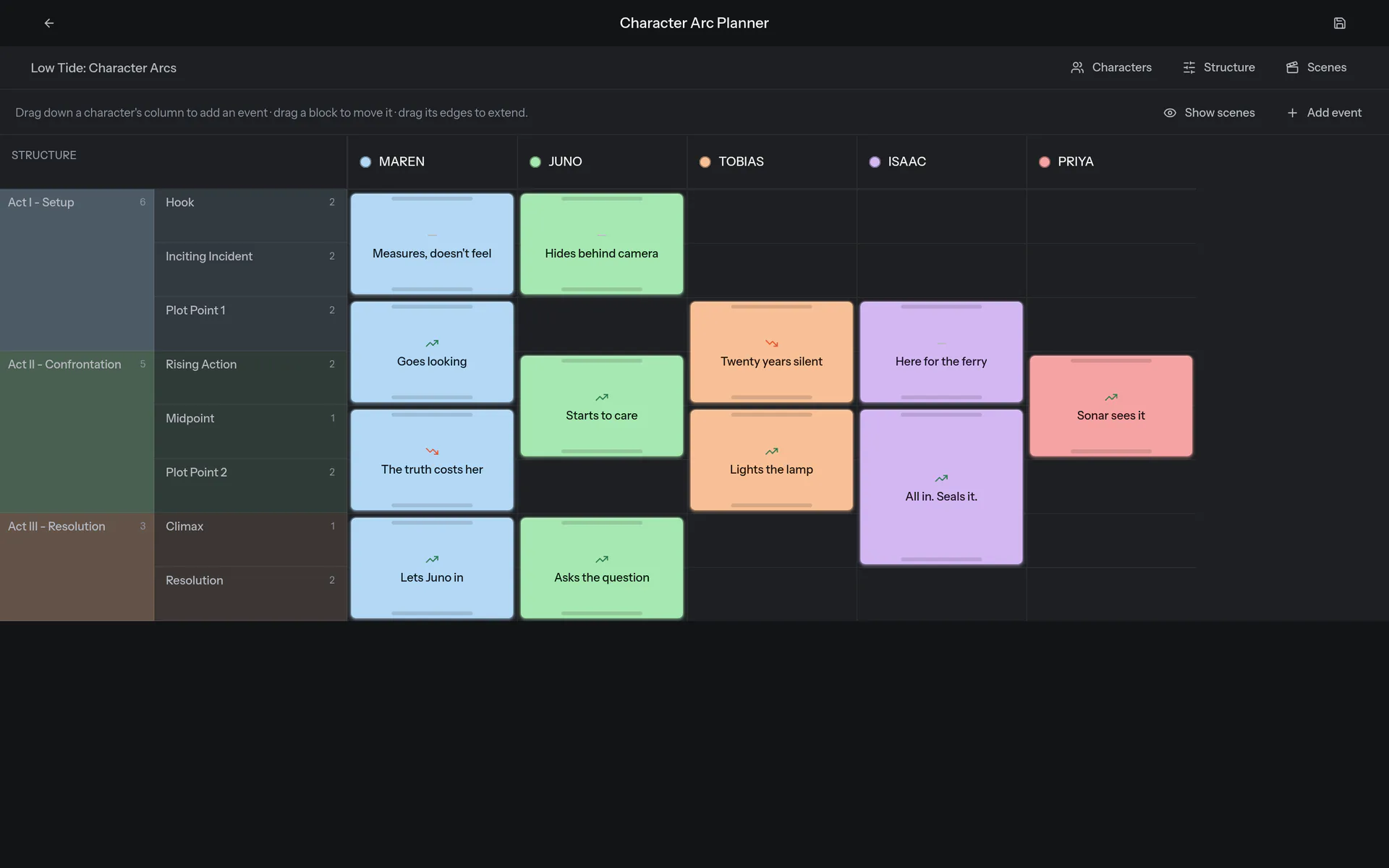Click the MAREN column header
This screenshot has height=868, width=1389.
(x=432, y=162)
